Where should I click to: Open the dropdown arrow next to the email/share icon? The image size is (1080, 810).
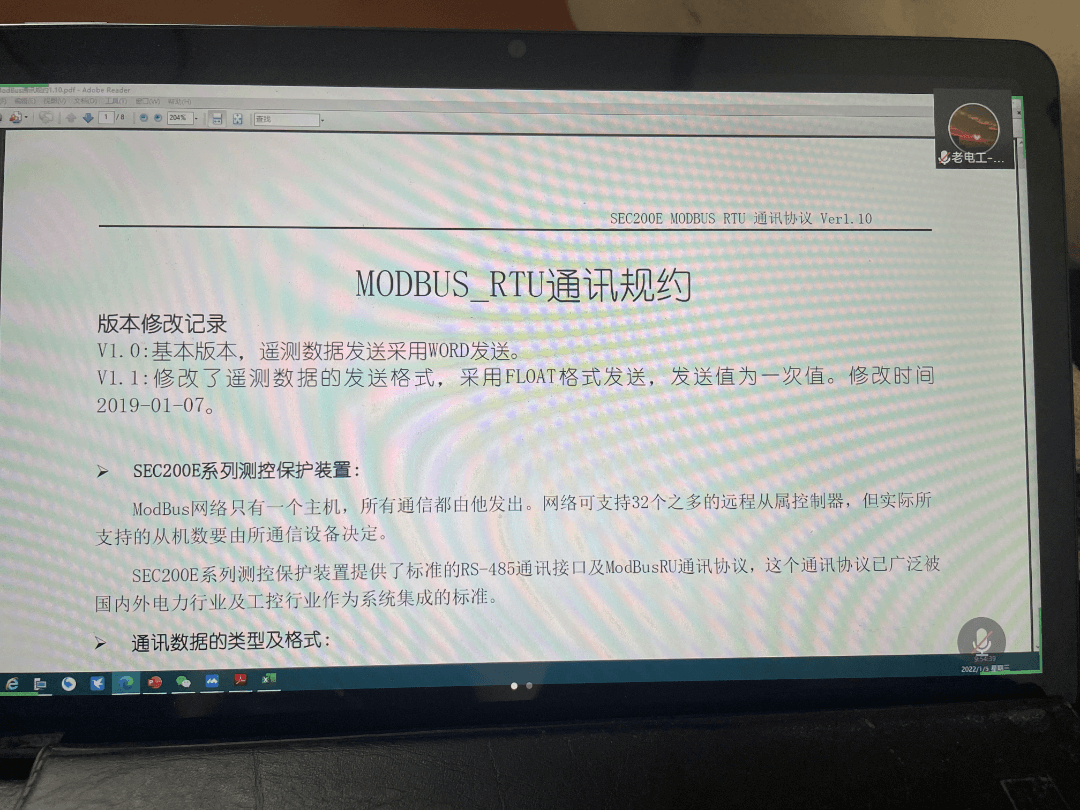coord(26,117)
